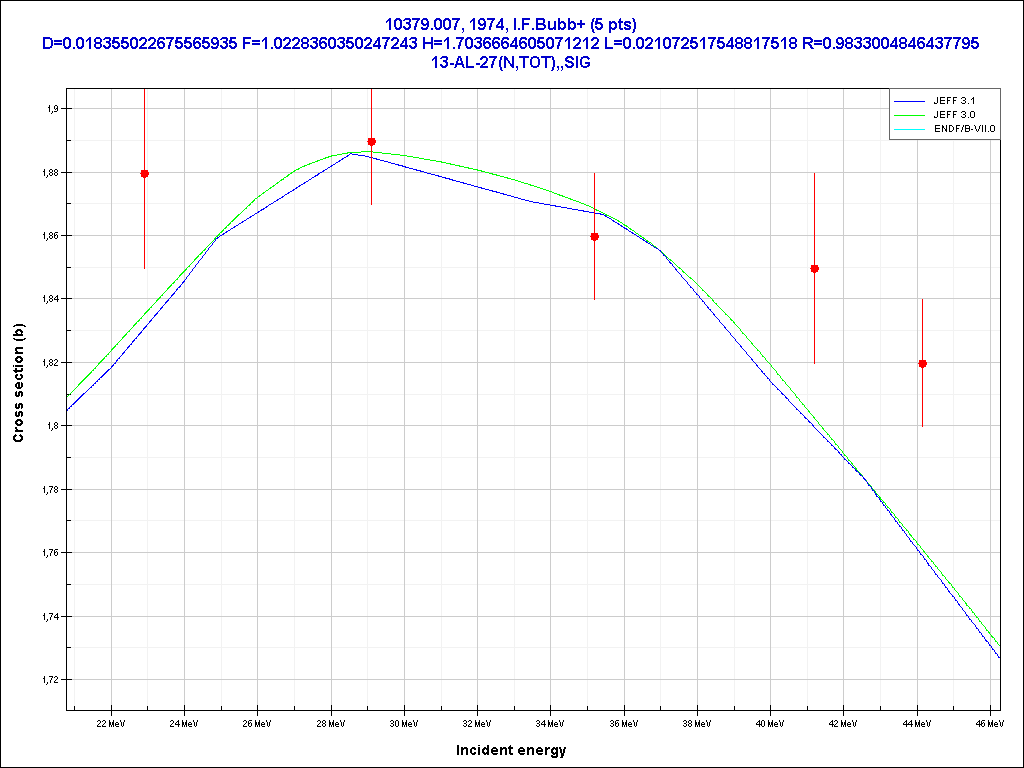Click the '22 MeV' x-axis tick label
Image resolution: width=1024 pixels, height=768 pixels.
pyautogui.click(x=110, y=722)
